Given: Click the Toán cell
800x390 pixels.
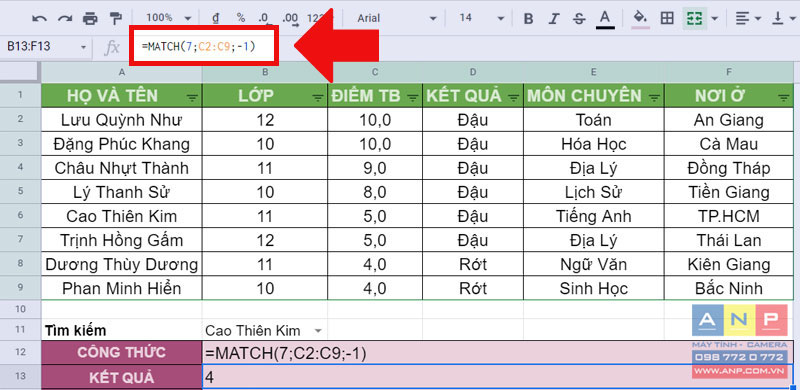Looking at the screenshot, I should 594,120.
